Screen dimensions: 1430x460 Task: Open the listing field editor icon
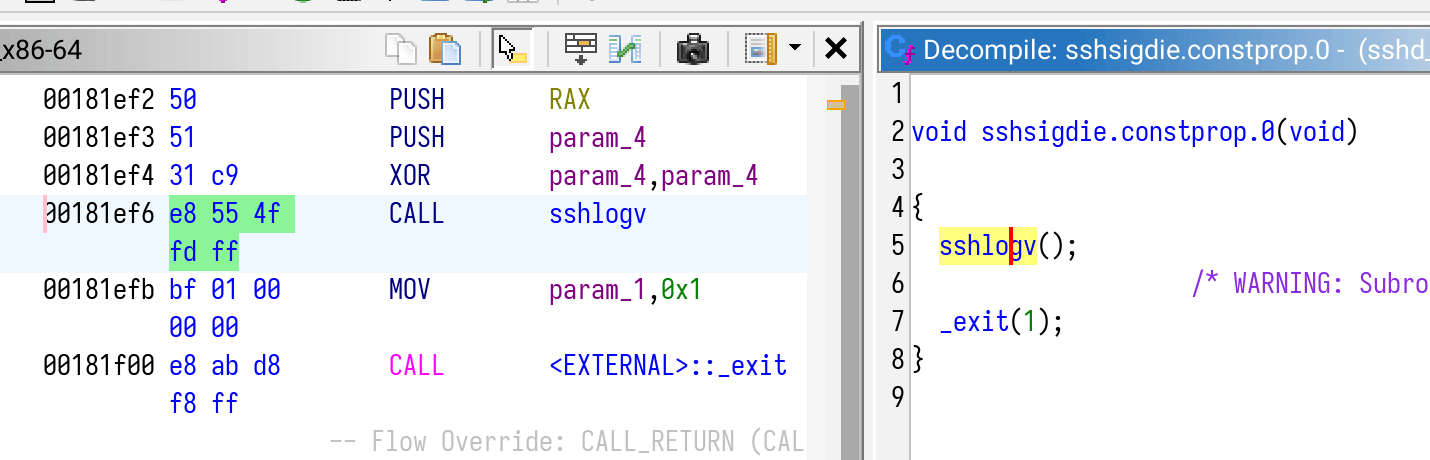580,49
